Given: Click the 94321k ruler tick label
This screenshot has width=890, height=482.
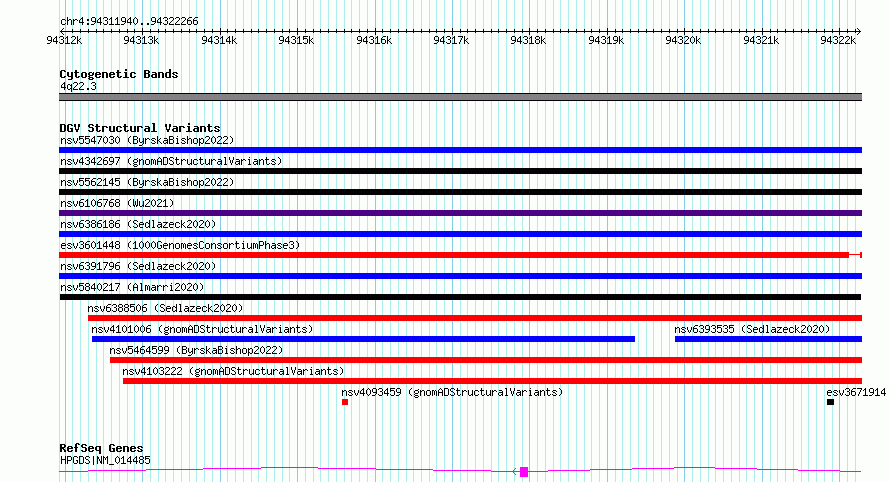Looking at the screenshot, I should (x=761, y=40).
